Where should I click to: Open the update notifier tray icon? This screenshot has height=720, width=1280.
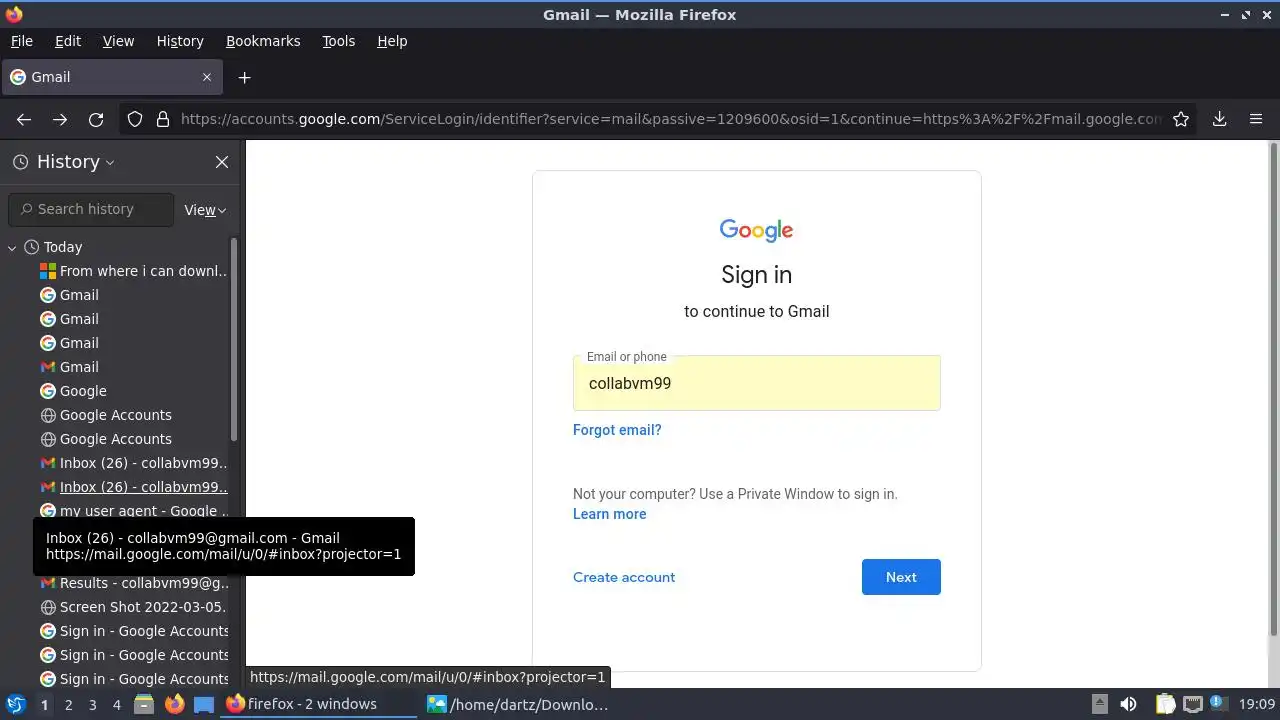[x=1219, y=704]
